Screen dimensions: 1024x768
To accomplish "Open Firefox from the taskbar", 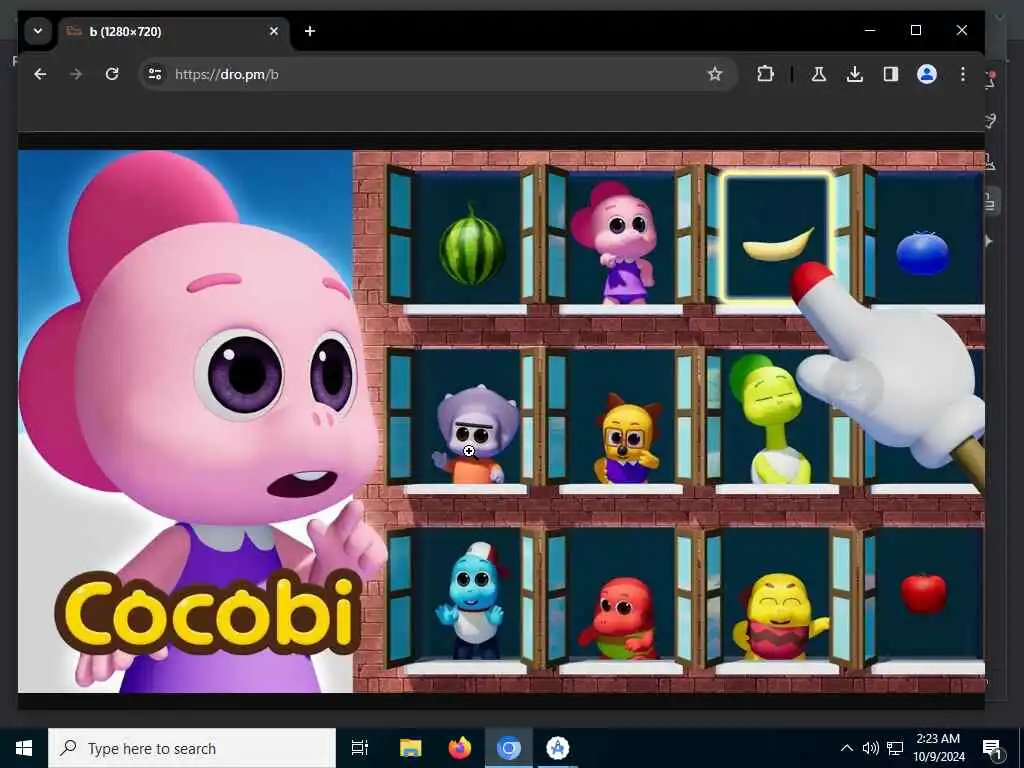I will coord(460,748).
